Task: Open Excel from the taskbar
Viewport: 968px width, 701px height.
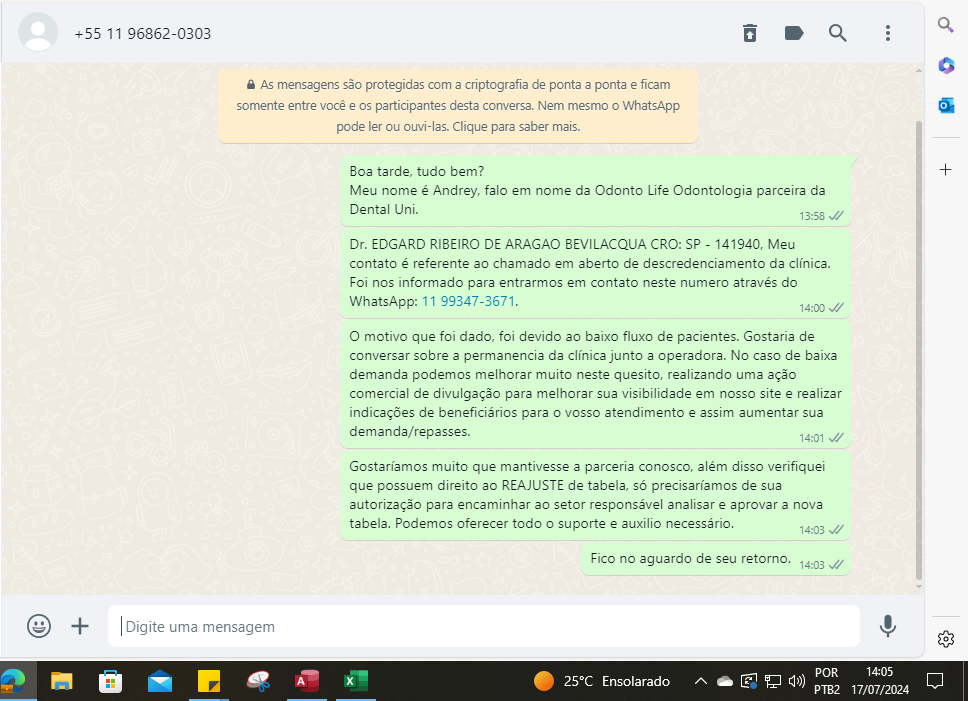Action: (x=356, y=681)
